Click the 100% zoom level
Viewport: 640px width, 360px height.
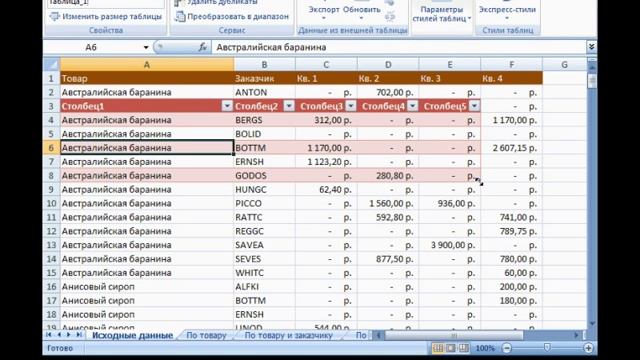point(485,348)
